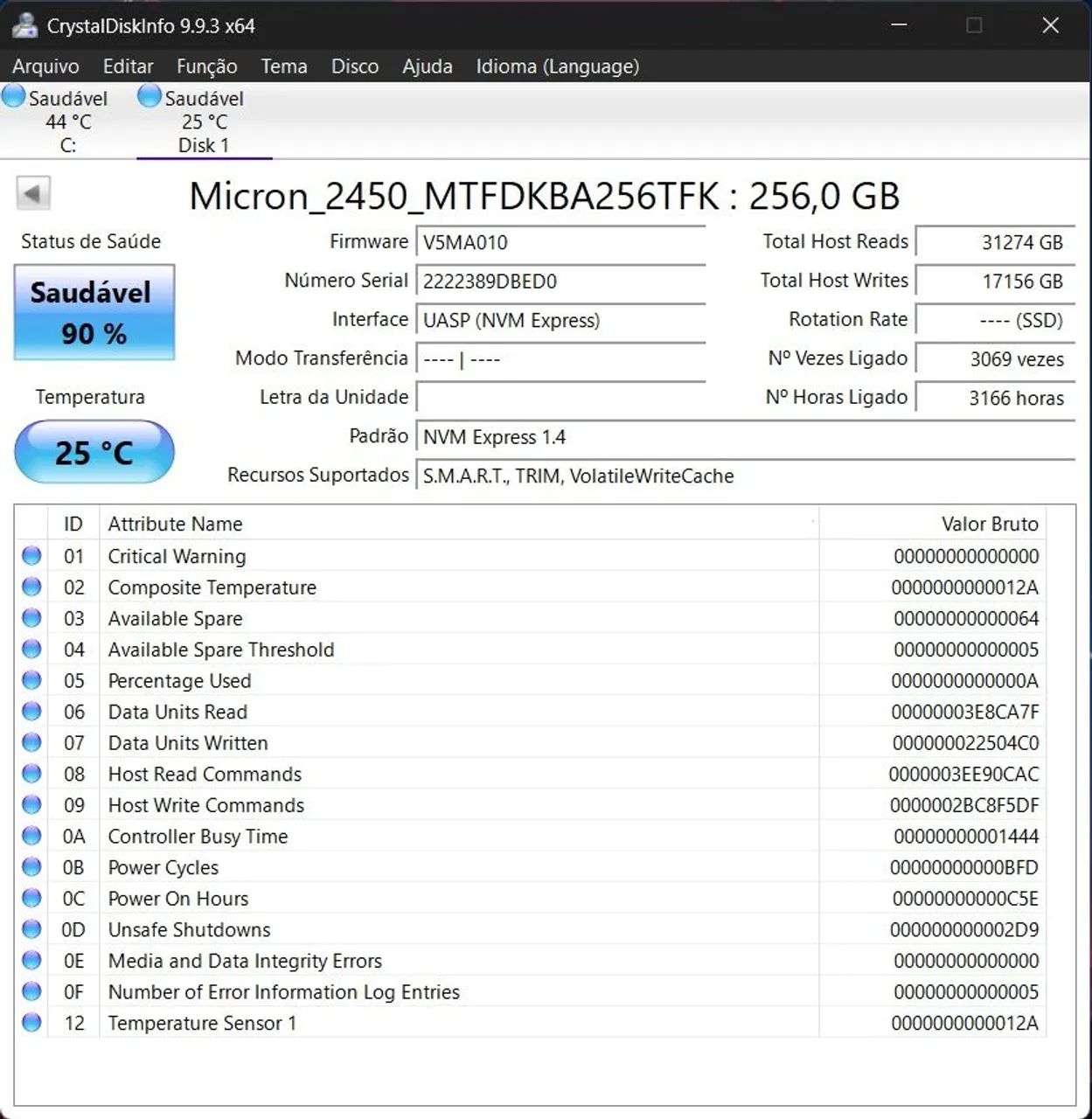This screenshot has height=1119, width=1092.
Task: Open the Editar menu
Action: click(128, 66)
